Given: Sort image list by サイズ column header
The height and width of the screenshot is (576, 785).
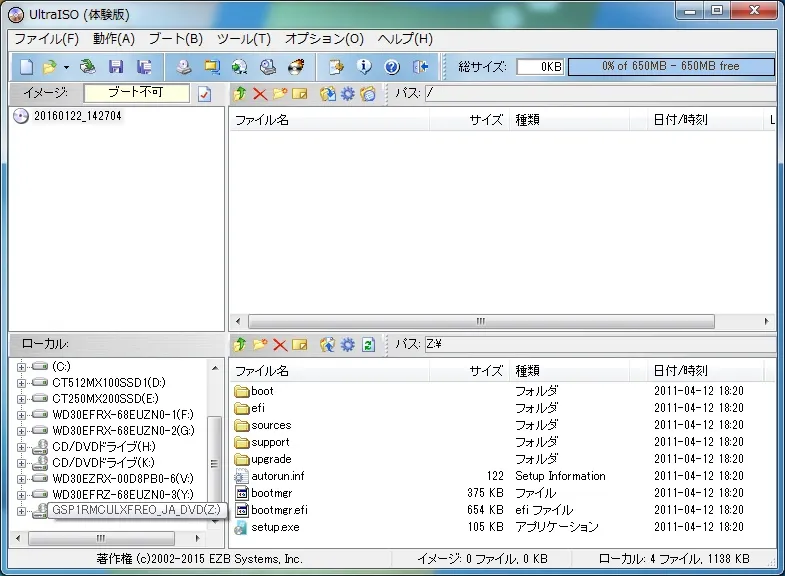Looking at the screenshot, I should pos(469,120).
